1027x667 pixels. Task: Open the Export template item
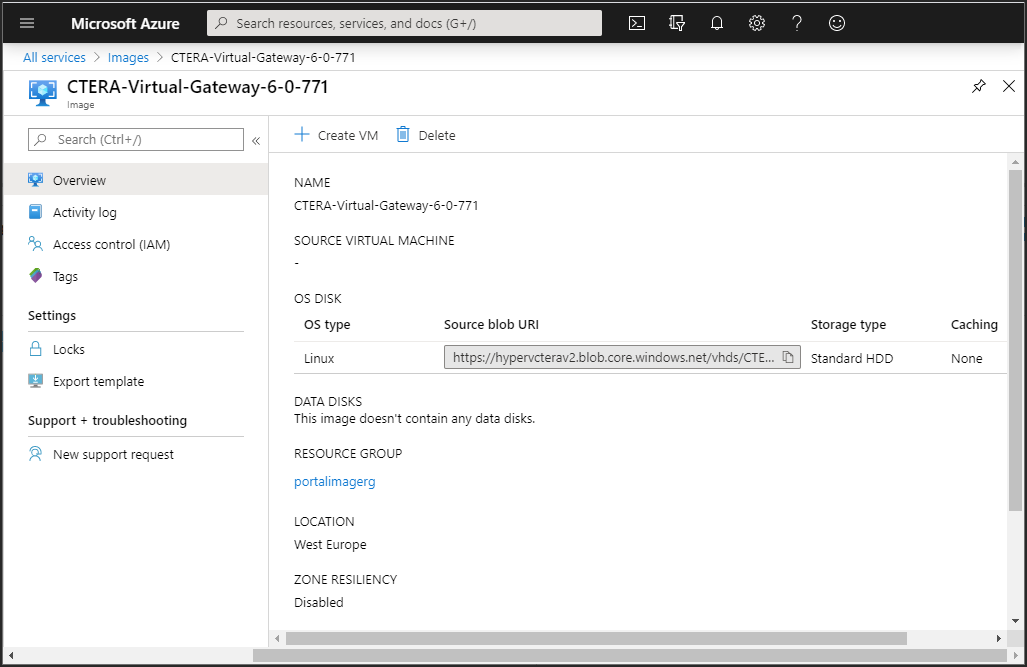136,381
